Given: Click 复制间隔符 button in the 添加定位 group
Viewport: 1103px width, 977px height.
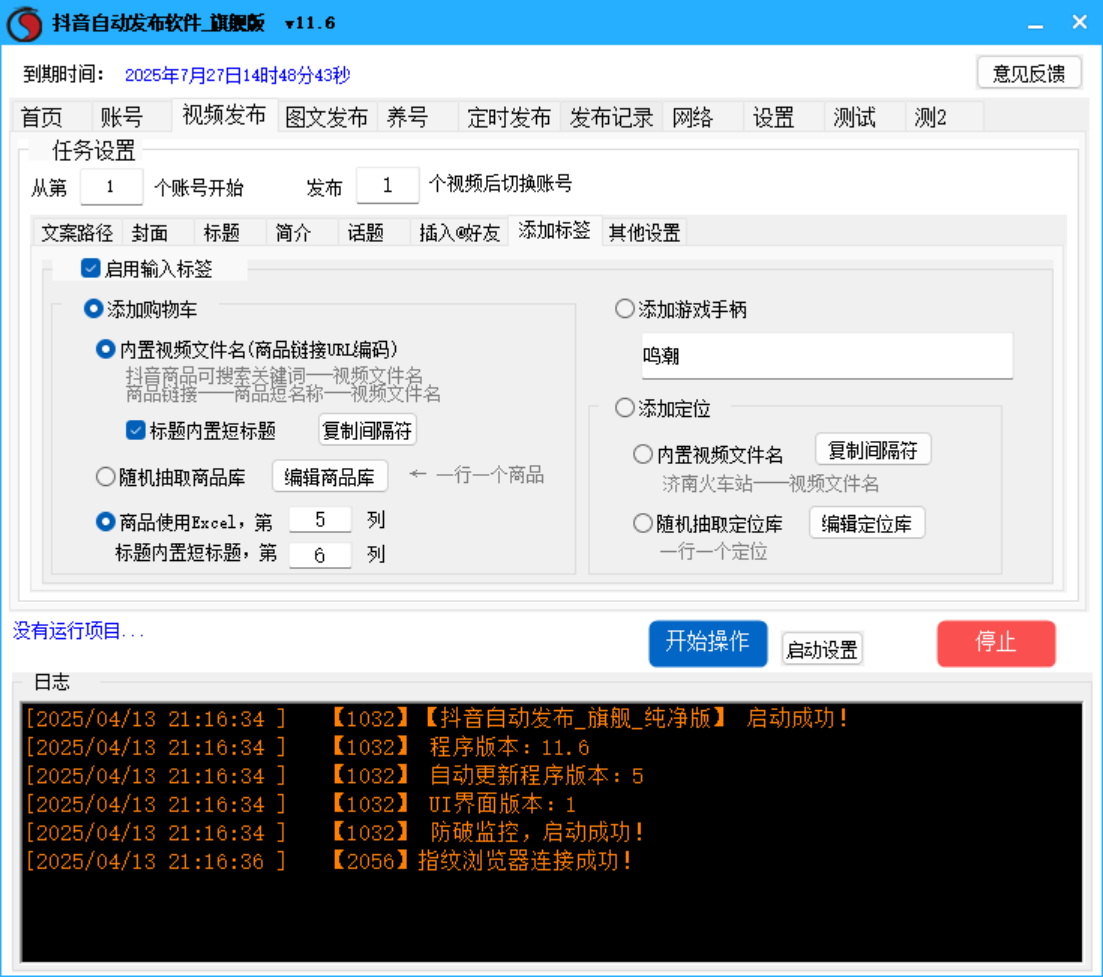Looking at the screenshot, I should 873,449.
